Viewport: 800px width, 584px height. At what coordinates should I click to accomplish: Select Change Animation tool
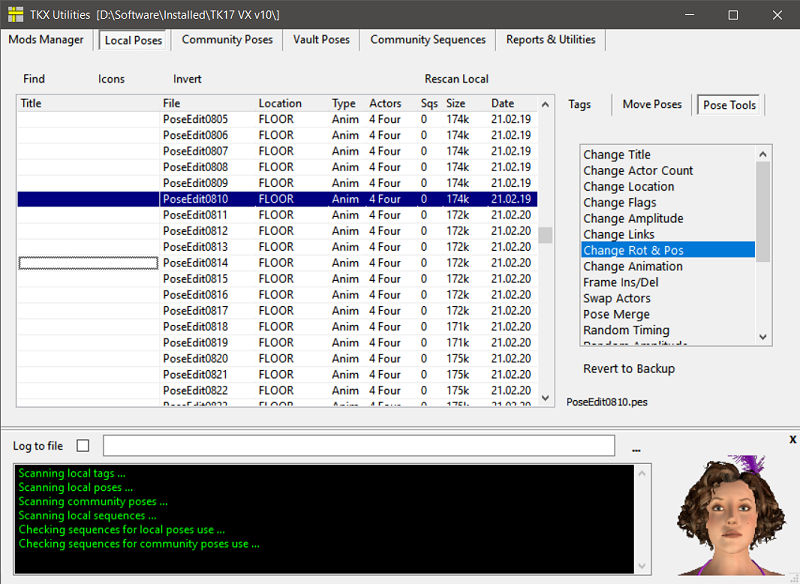[x=668, y=266]
